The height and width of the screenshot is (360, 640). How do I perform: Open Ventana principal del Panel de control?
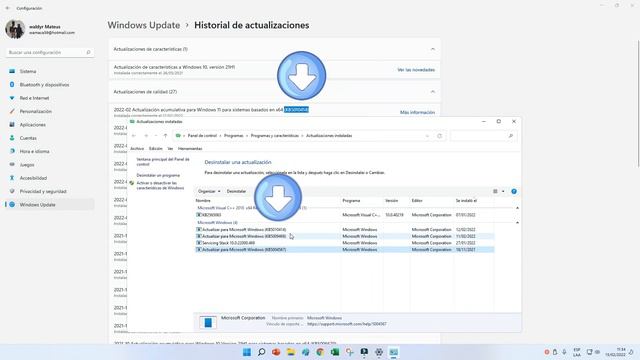(x=163, y=162)
